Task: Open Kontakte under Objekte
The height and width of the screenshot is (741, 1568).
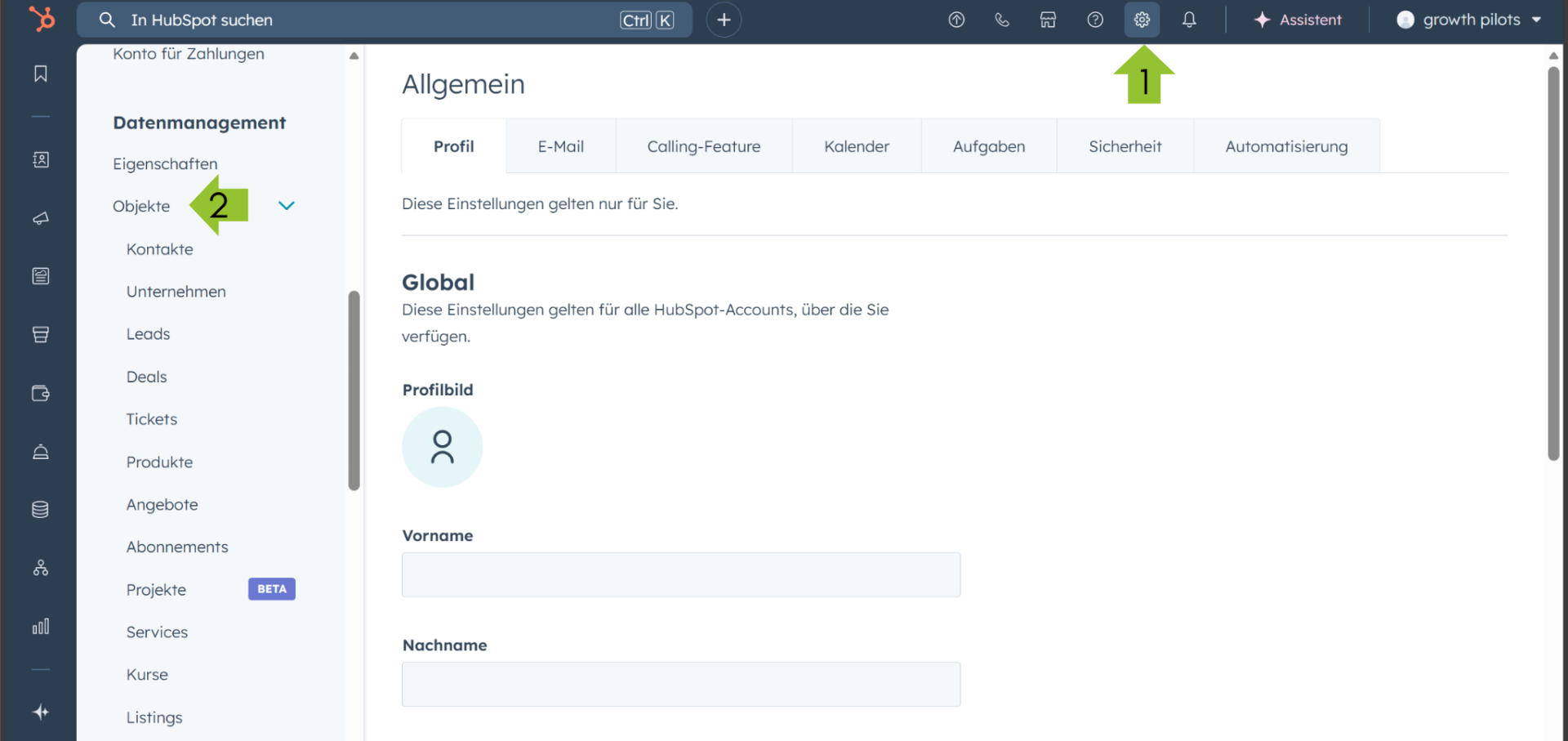Action: pos(159,249)
